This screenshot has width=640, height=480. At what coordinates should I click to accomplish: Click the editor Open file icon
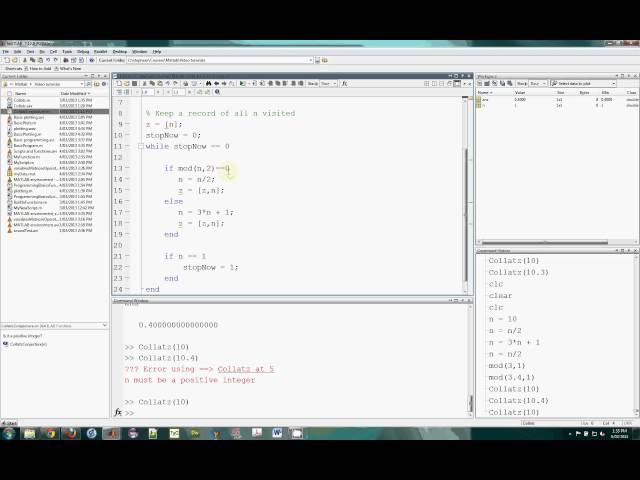click(127, 83)
